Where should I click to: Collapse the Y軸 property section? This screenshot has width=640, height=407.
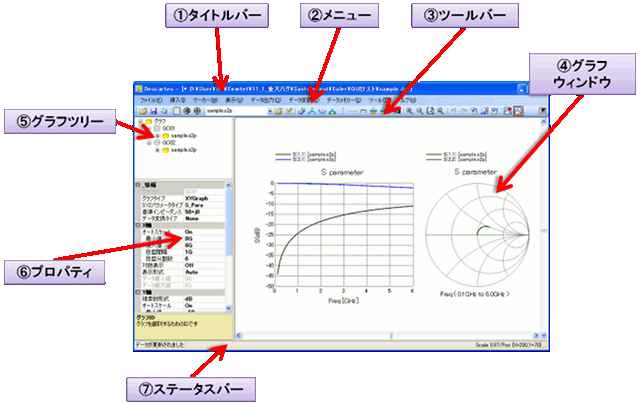137,291
